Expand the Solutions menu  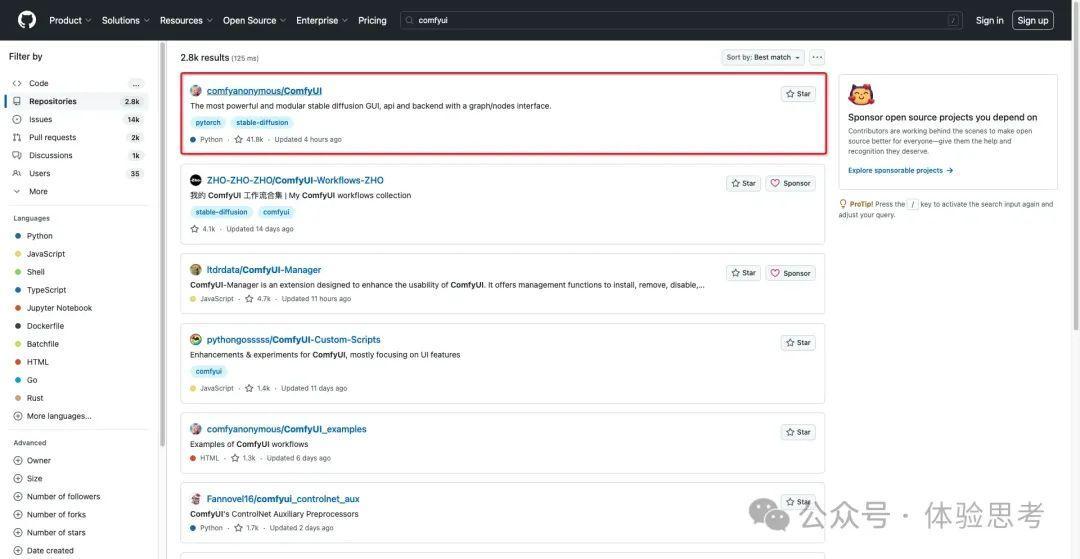[125, 21]
